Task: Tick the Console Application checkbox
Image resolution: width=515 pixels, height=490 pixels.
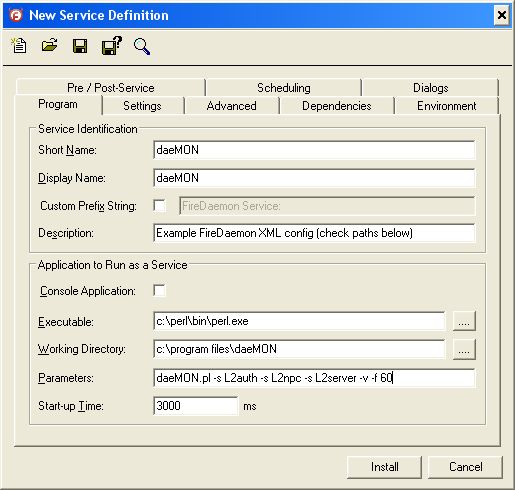Action: pos(159,290)
